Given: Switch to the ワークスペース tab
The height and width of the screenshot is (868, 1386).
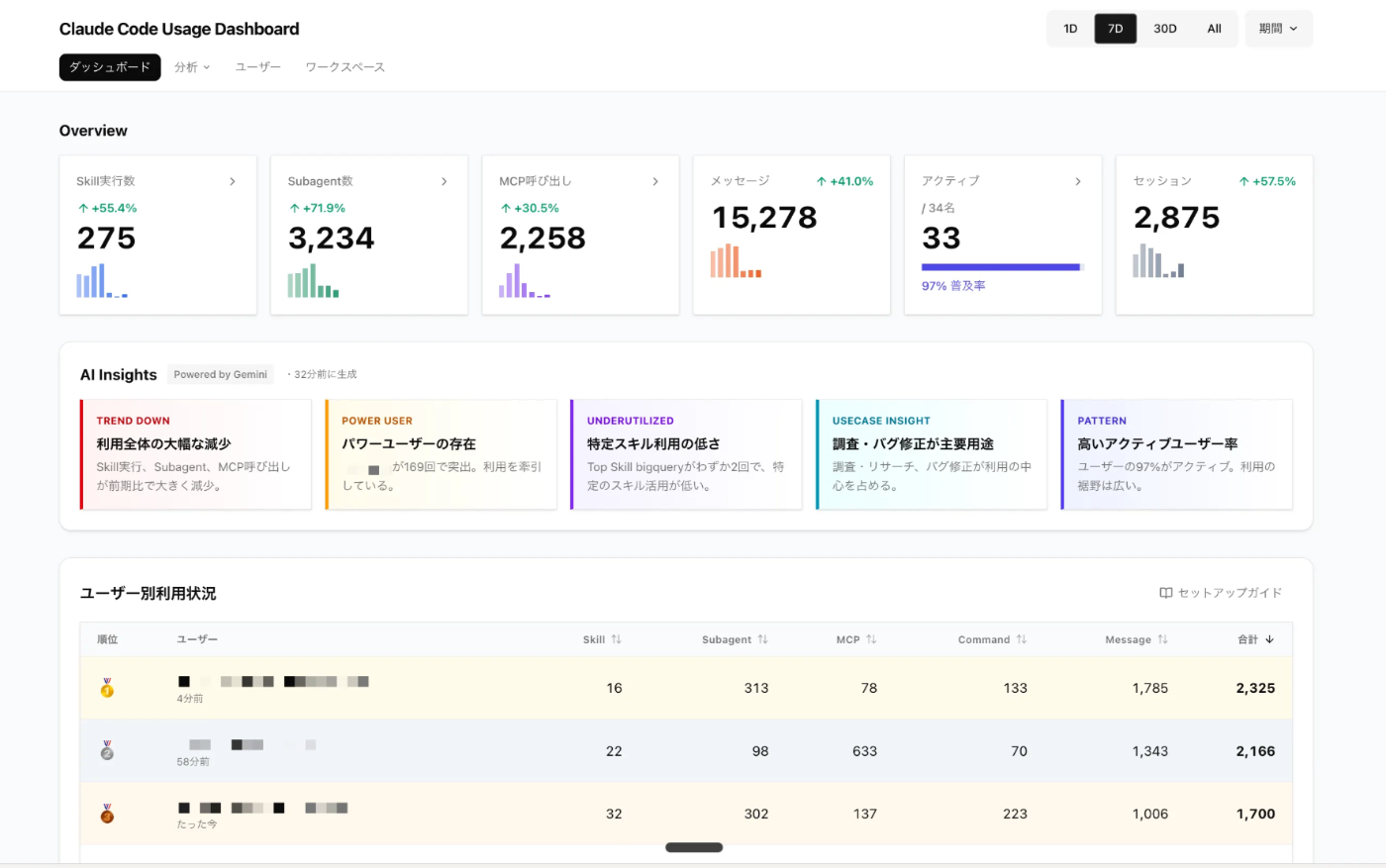Looking at the screenshot, I should point(345,67).
